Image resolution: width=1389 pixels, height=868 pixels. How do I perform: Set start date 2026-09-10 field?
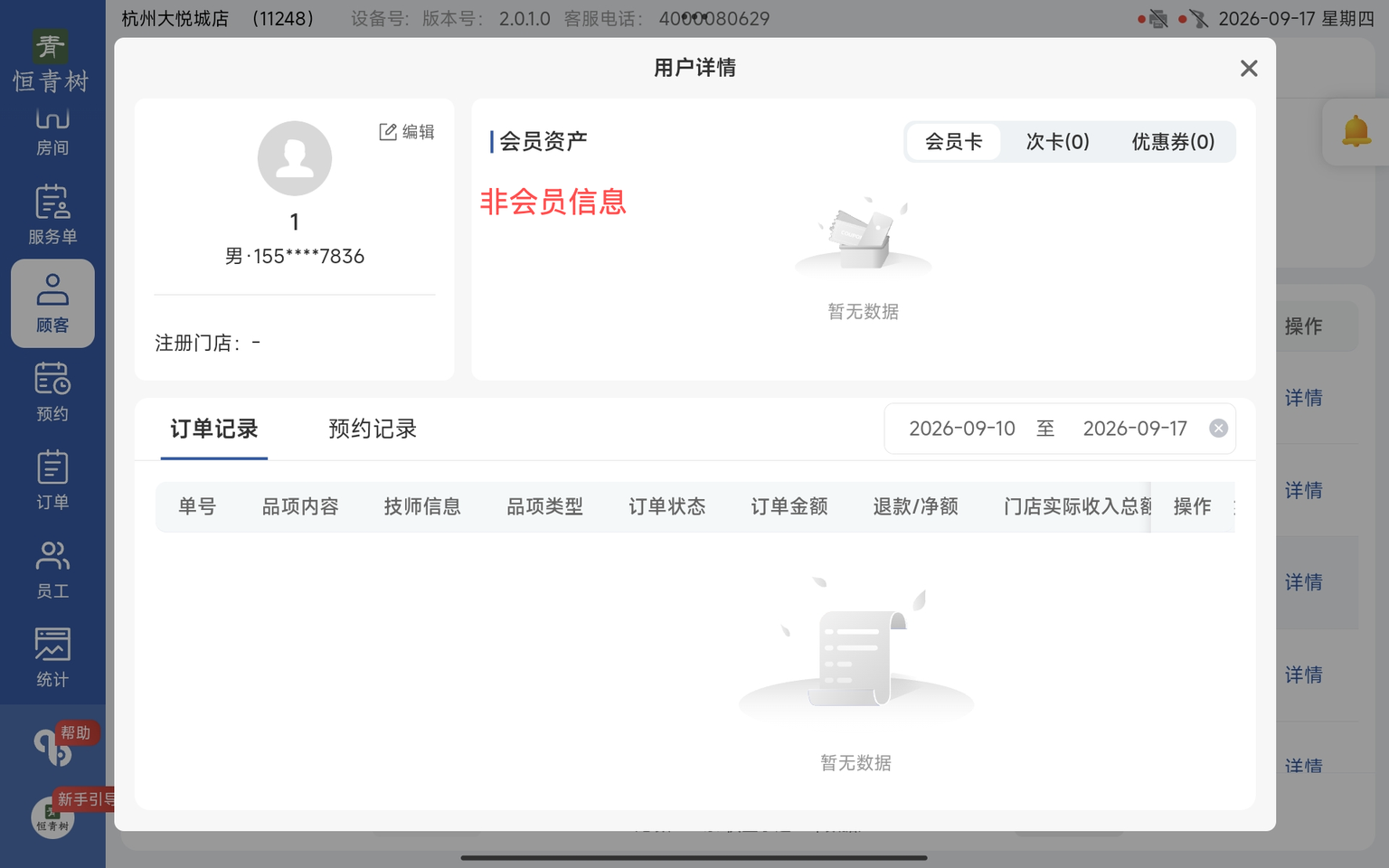point(962,429)
